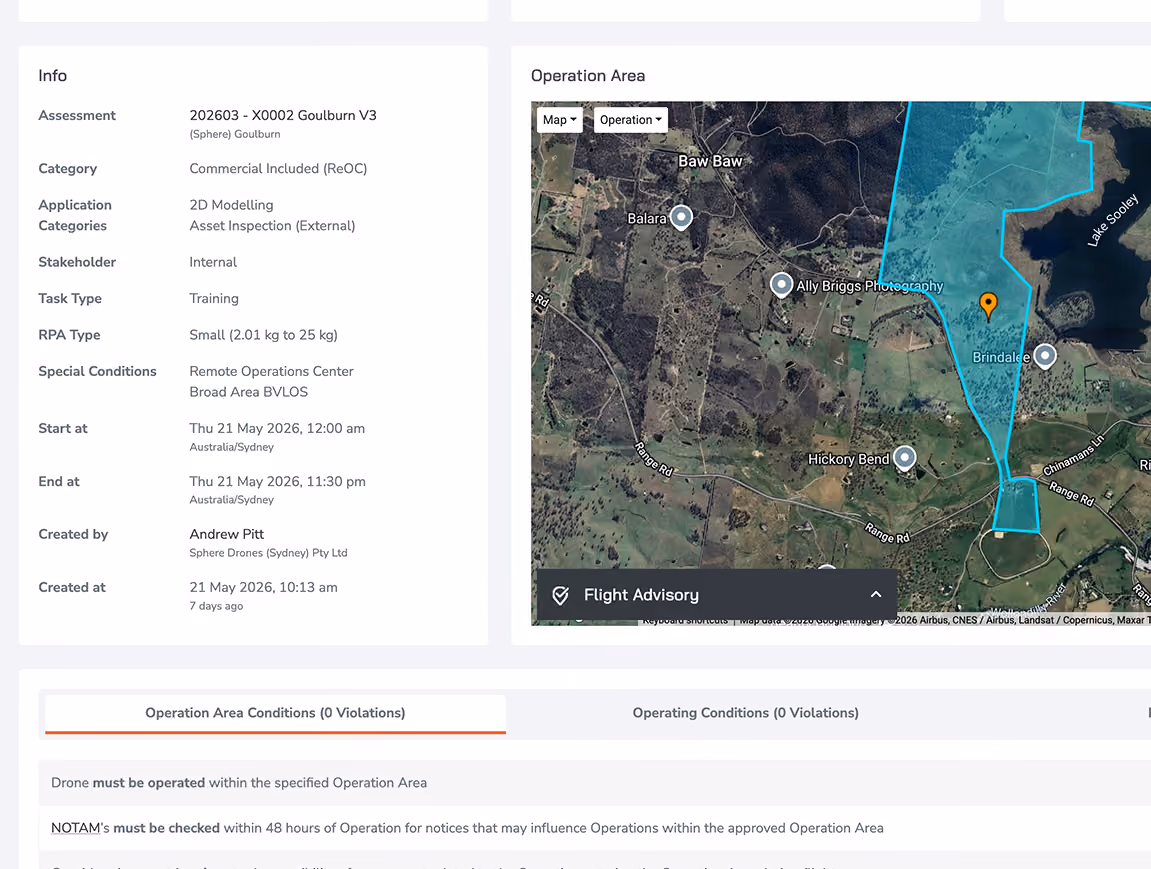Select the Remote Operations Center condition
The width and height of the screenshot is (1151, 869).
[272, 371]
